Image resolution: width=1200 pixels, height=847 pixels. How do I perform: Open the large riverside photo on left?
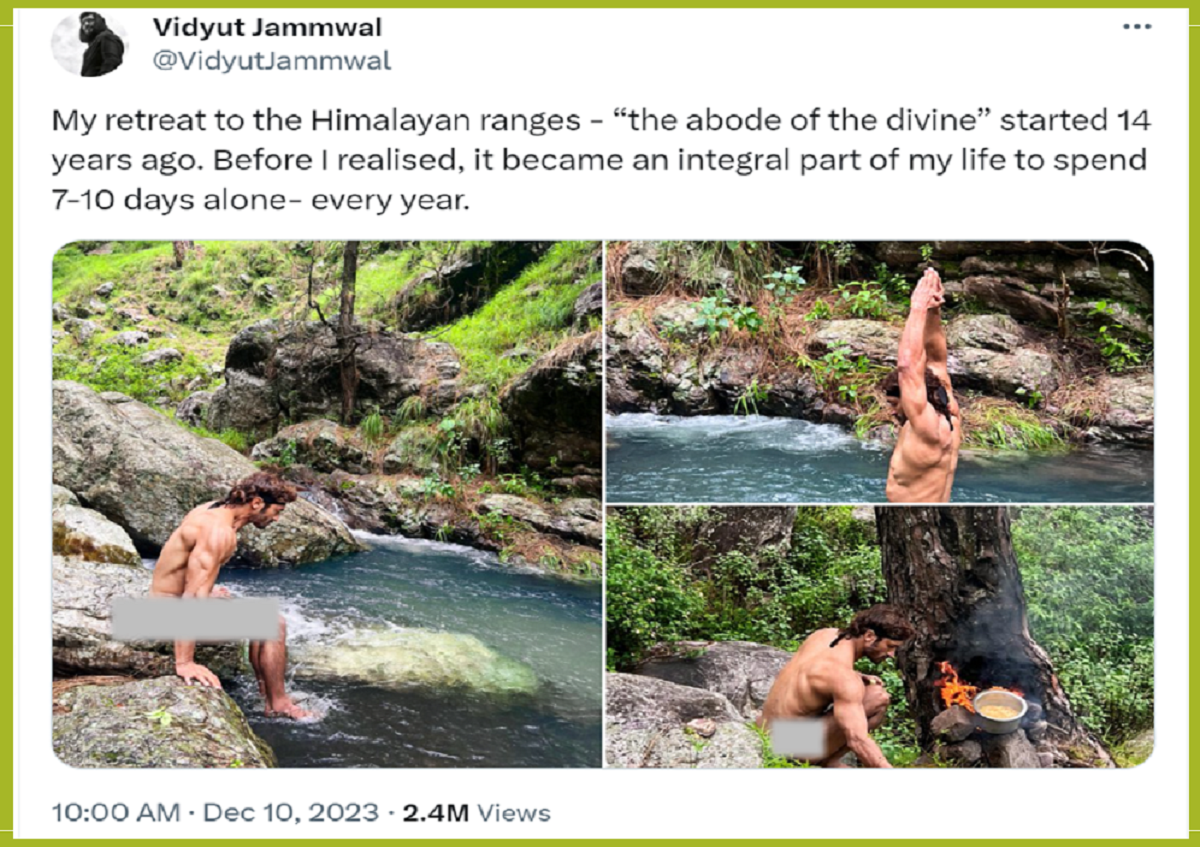click(x=327, y=504)
